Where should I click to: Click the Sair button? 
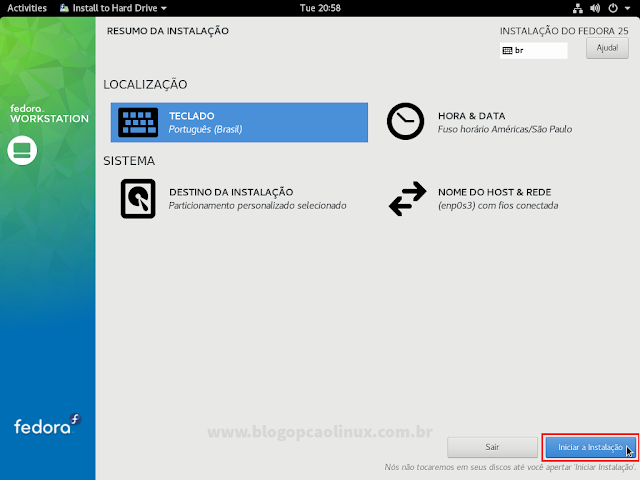[x=492, y=447]
